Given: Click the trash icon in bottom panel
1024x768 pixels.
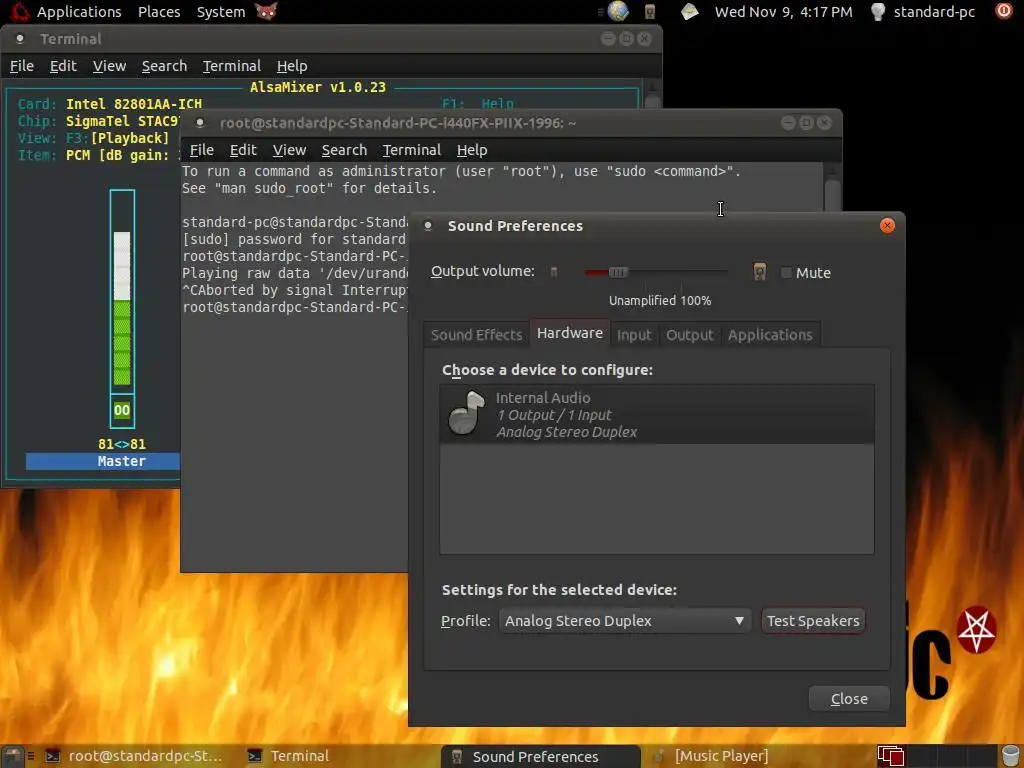Looking at the screenshot, I should (x=1010, y=756).
